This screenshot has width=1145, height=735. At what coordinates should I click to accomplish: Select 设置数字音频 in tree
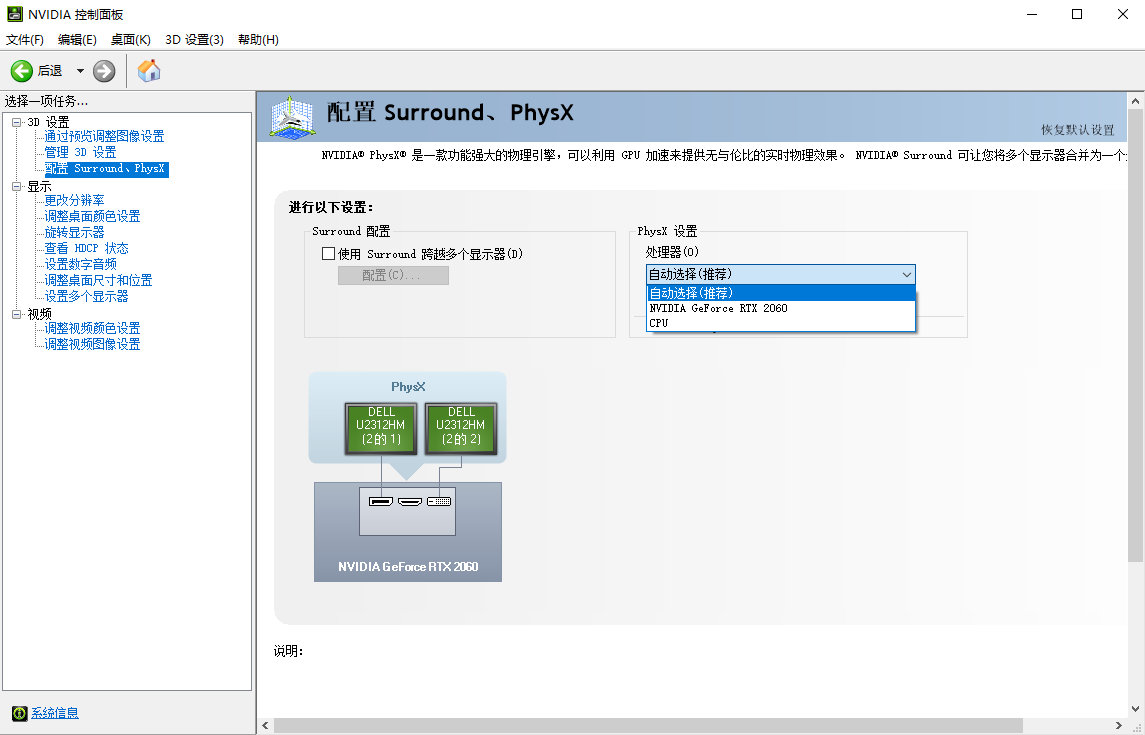(80, 264)
